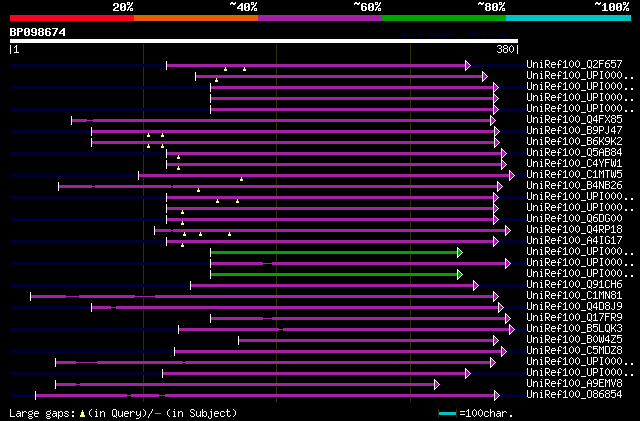The image size is (640, 421).
Task: Open the UniRef100_C4YFW1 hit label
Action: coord(574,163)
